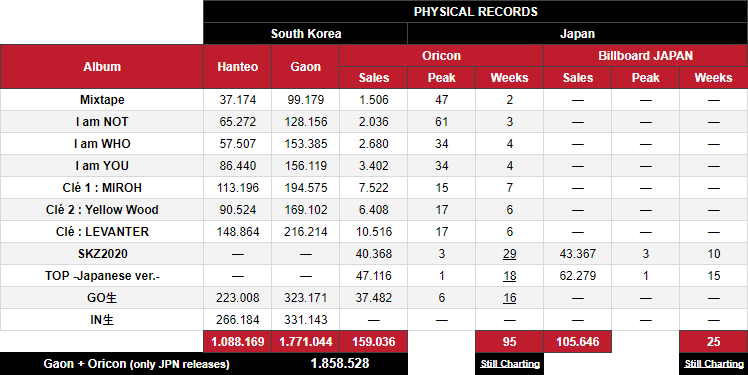Image resolution: width=748 pixels, height=375 pixels.
Task: Click the Oricon Weeks subheader
Action: point(509,78)
